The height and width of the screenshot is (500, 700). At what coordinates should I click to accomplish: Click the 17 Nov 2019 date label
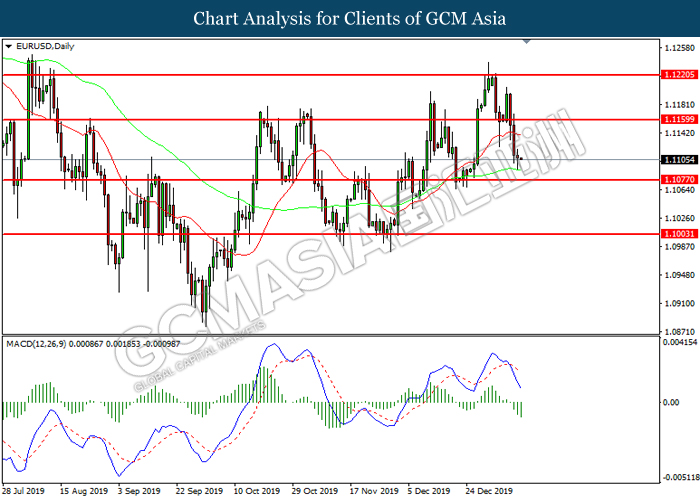click(x=374, y=491)
